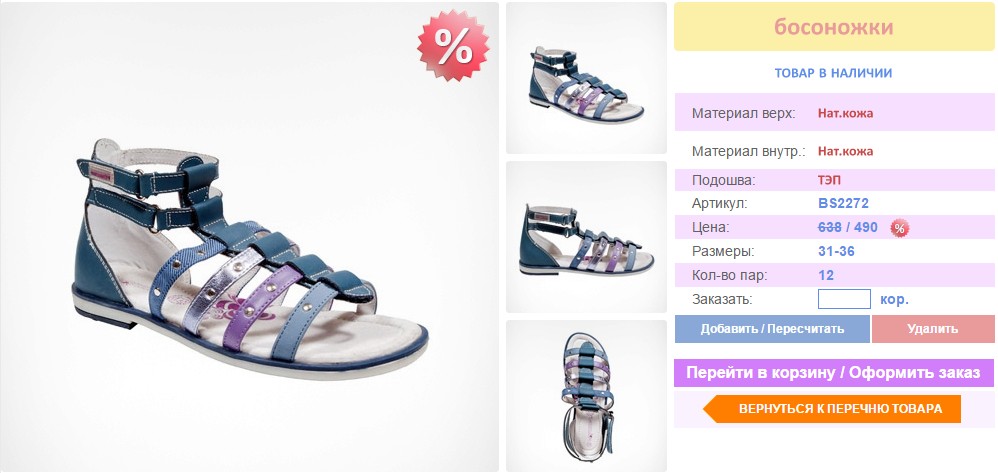Click the pair count value 12
The image size is (998, 473).
click(826, 276)
